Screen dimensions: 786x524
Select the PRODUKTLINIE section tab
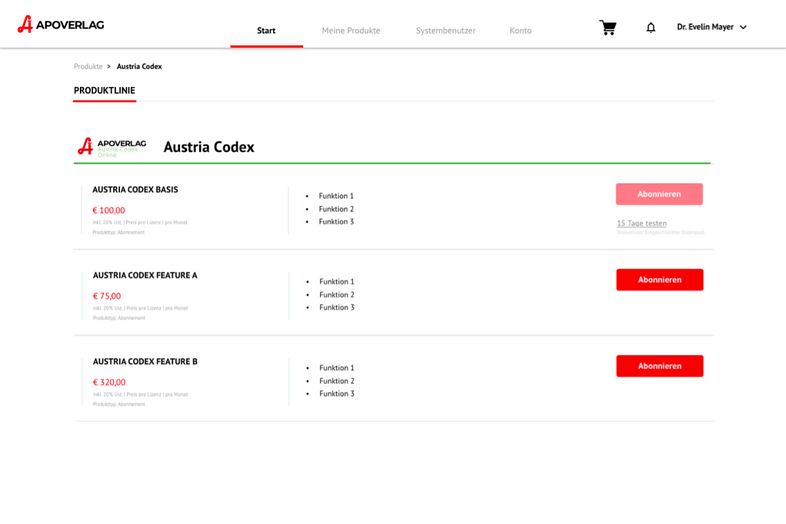click(104, 91)
